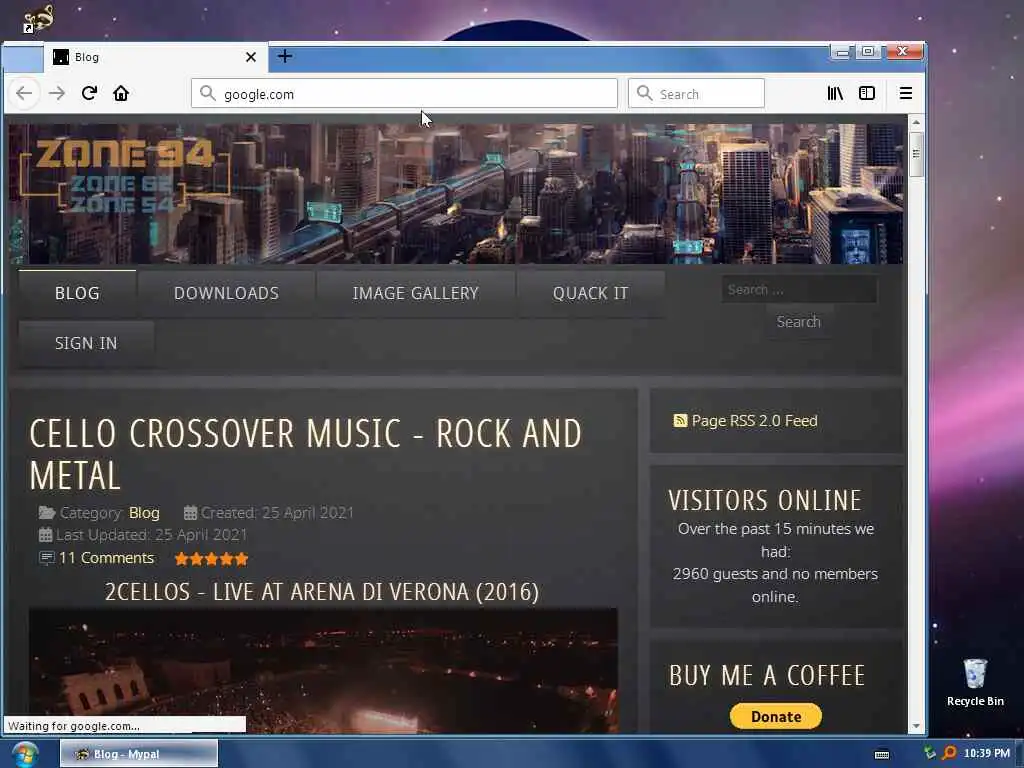Reload the current page

pos(89,93)
